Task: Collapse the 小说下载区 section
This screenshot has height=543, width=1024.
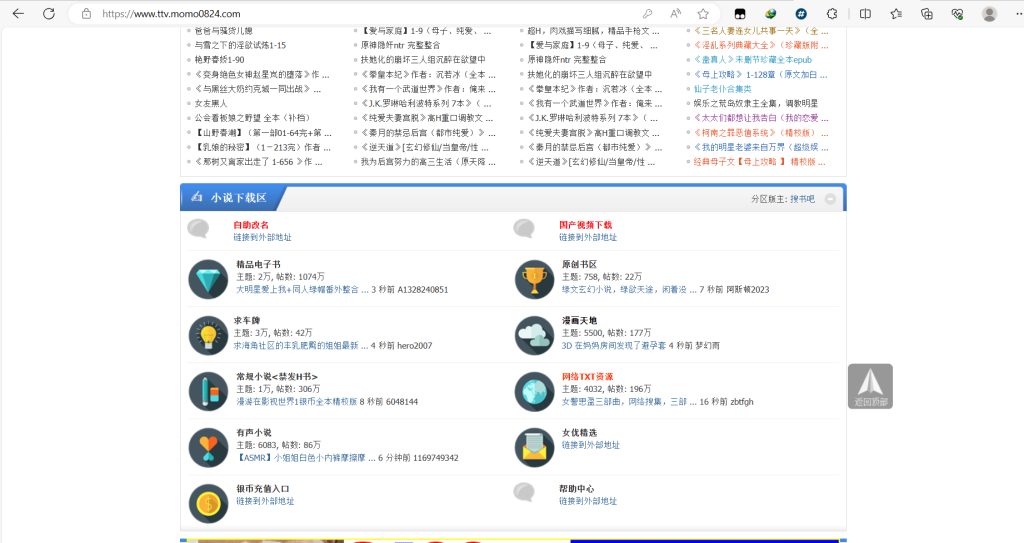Action: (x=830, y=199)
